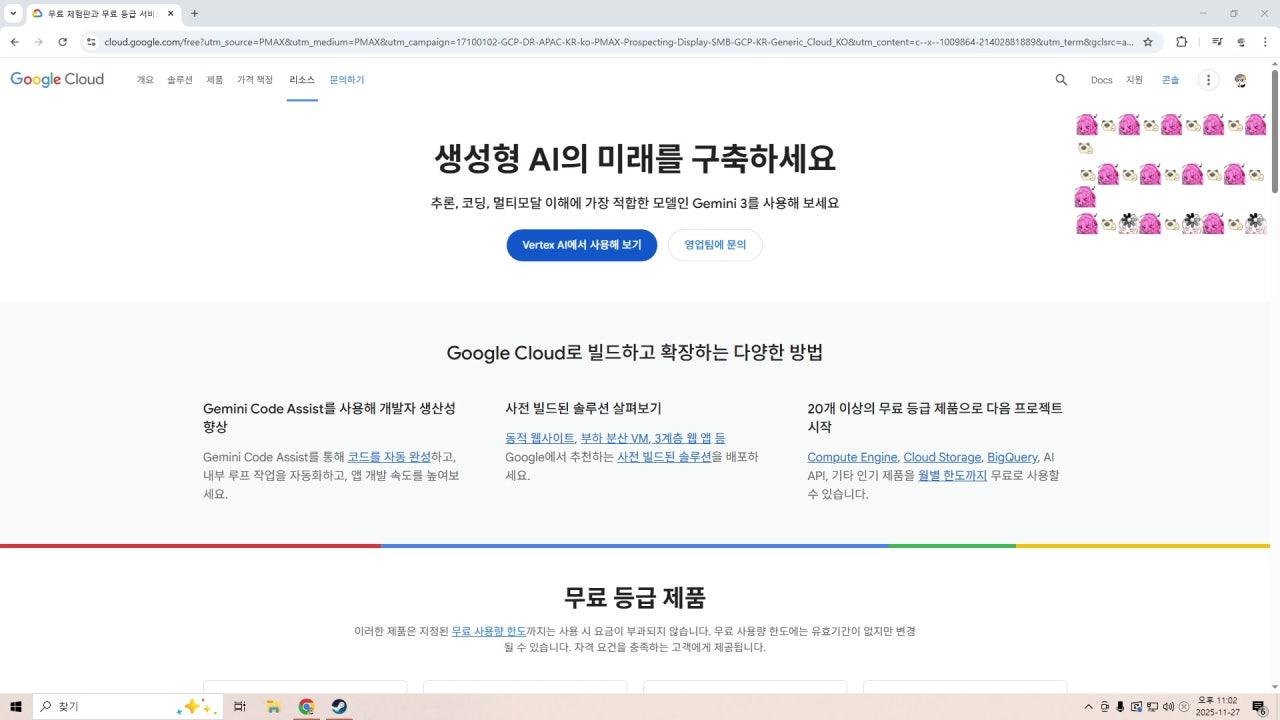
Task: Expand hidden icons chevron in the system tray
Action: coord(1088,706)
